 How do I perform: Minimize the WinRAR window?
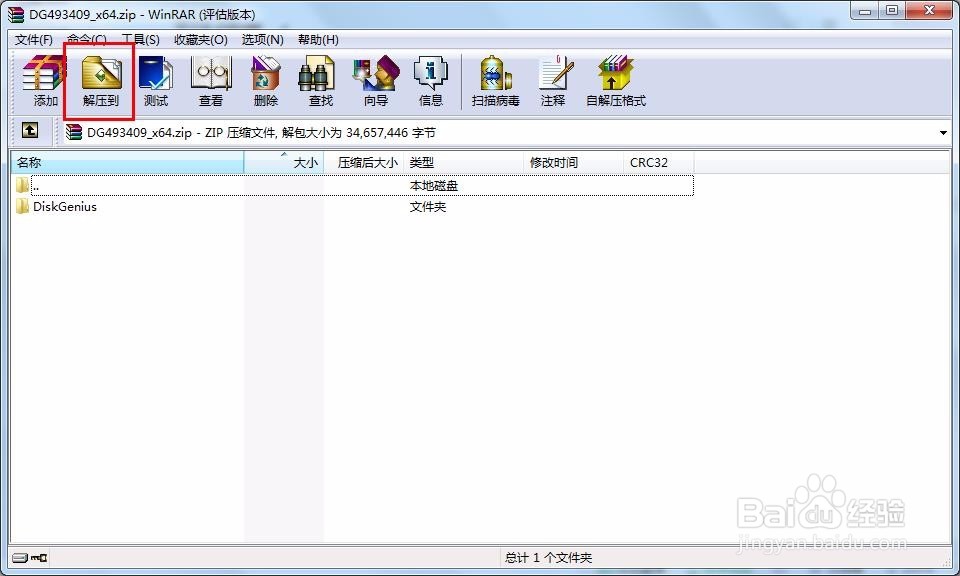865,10
